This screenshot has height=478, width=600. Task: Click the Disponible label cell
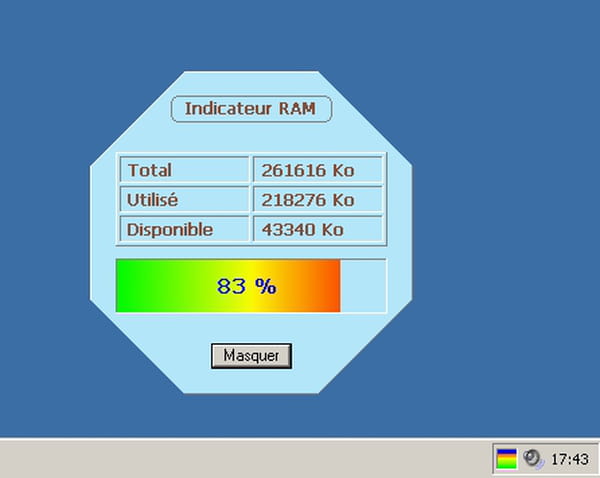[184, 229]
